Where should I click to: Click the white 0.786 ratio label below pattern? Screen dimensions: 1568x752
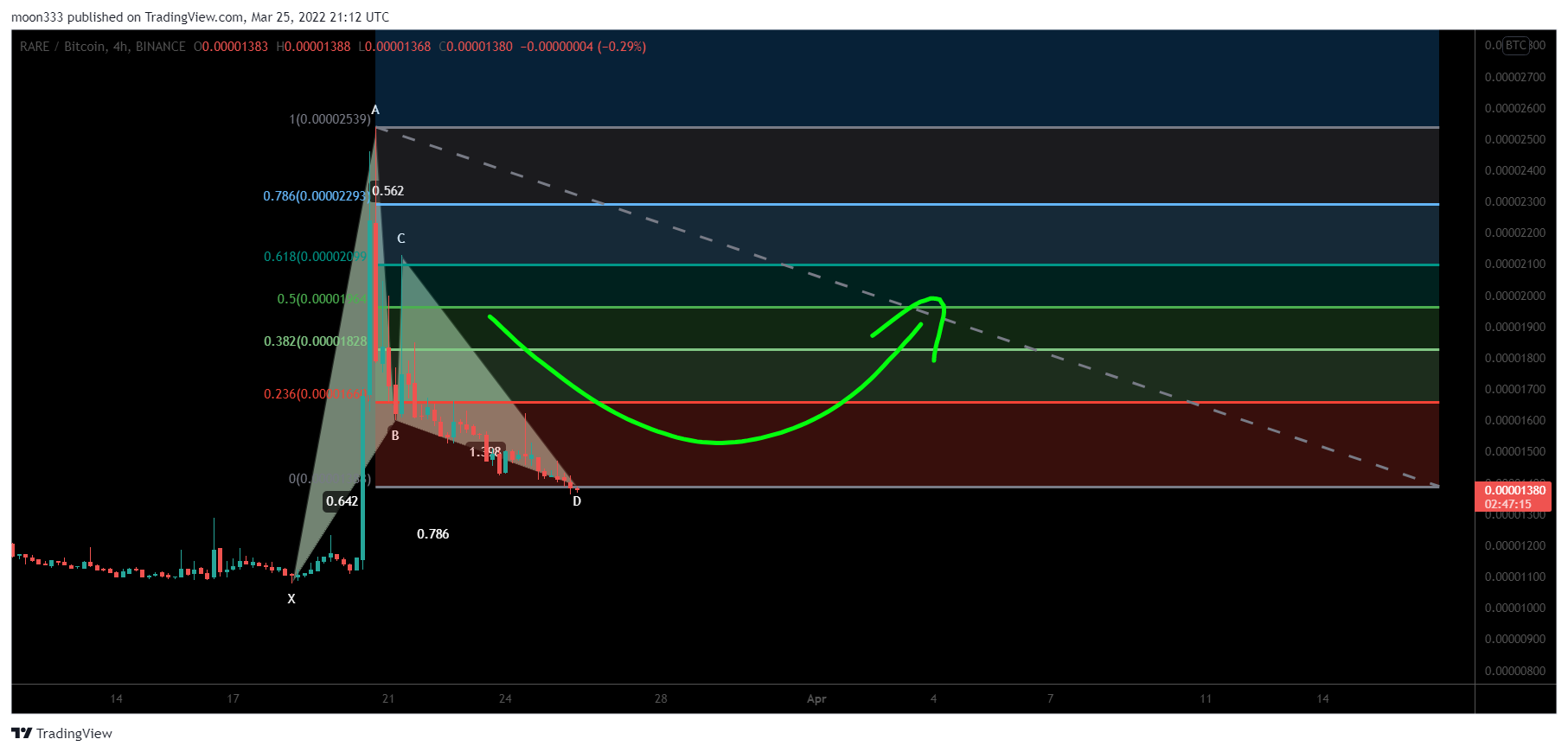tap(433, 534)
